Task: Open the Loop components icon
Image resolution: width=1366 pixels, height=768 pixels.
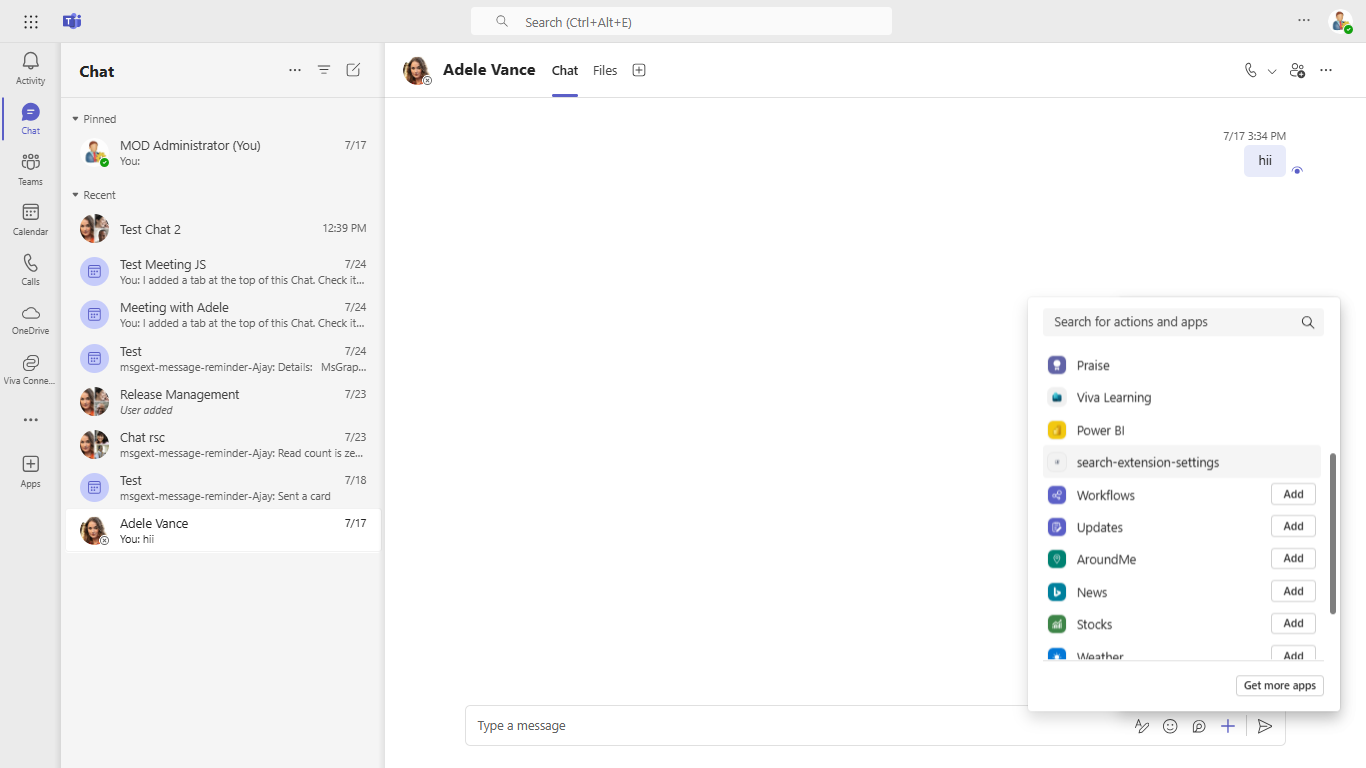Action: (x=1199, y=726)
